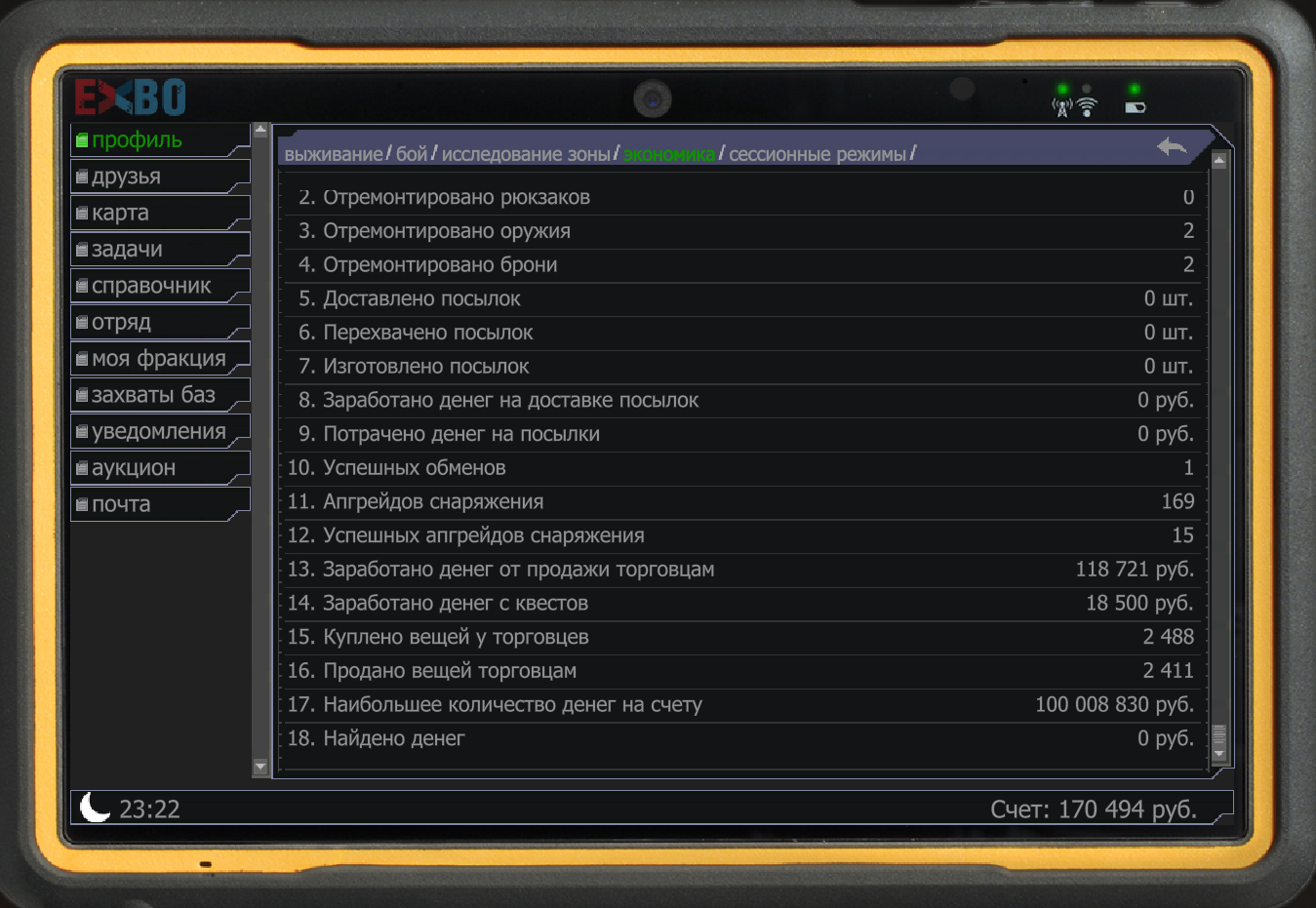Open аукцион section
Viewport: 1316px width, 908px height.
[160, 468]
